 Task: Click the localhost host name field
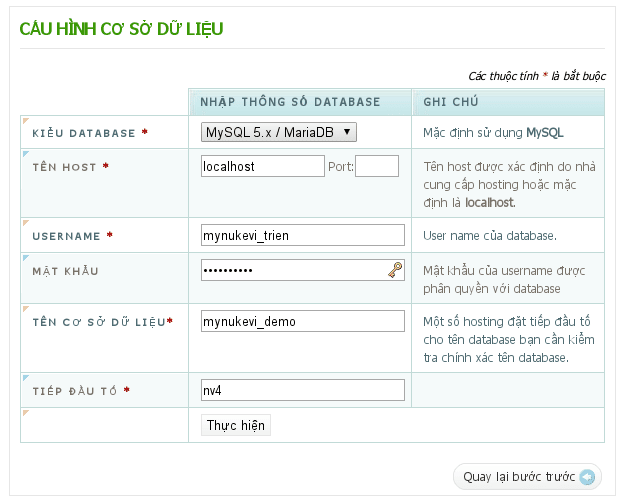pyautogui.click(x=262, y=166)
